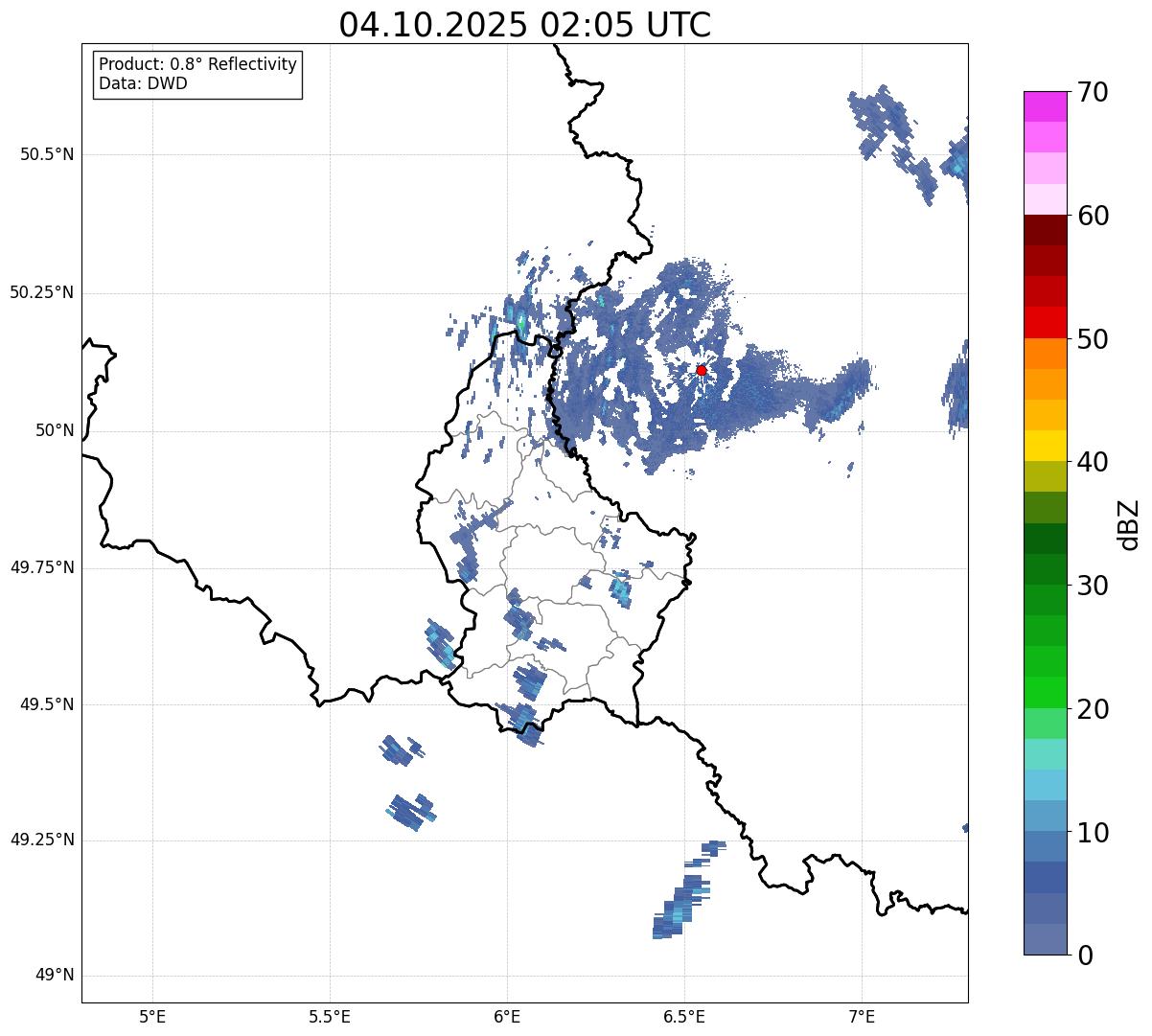The width and height of the screenshot is (1152, 1036).
Task: Click the '5.5°E' longitude label
Action: click(x=330, y=1016)
